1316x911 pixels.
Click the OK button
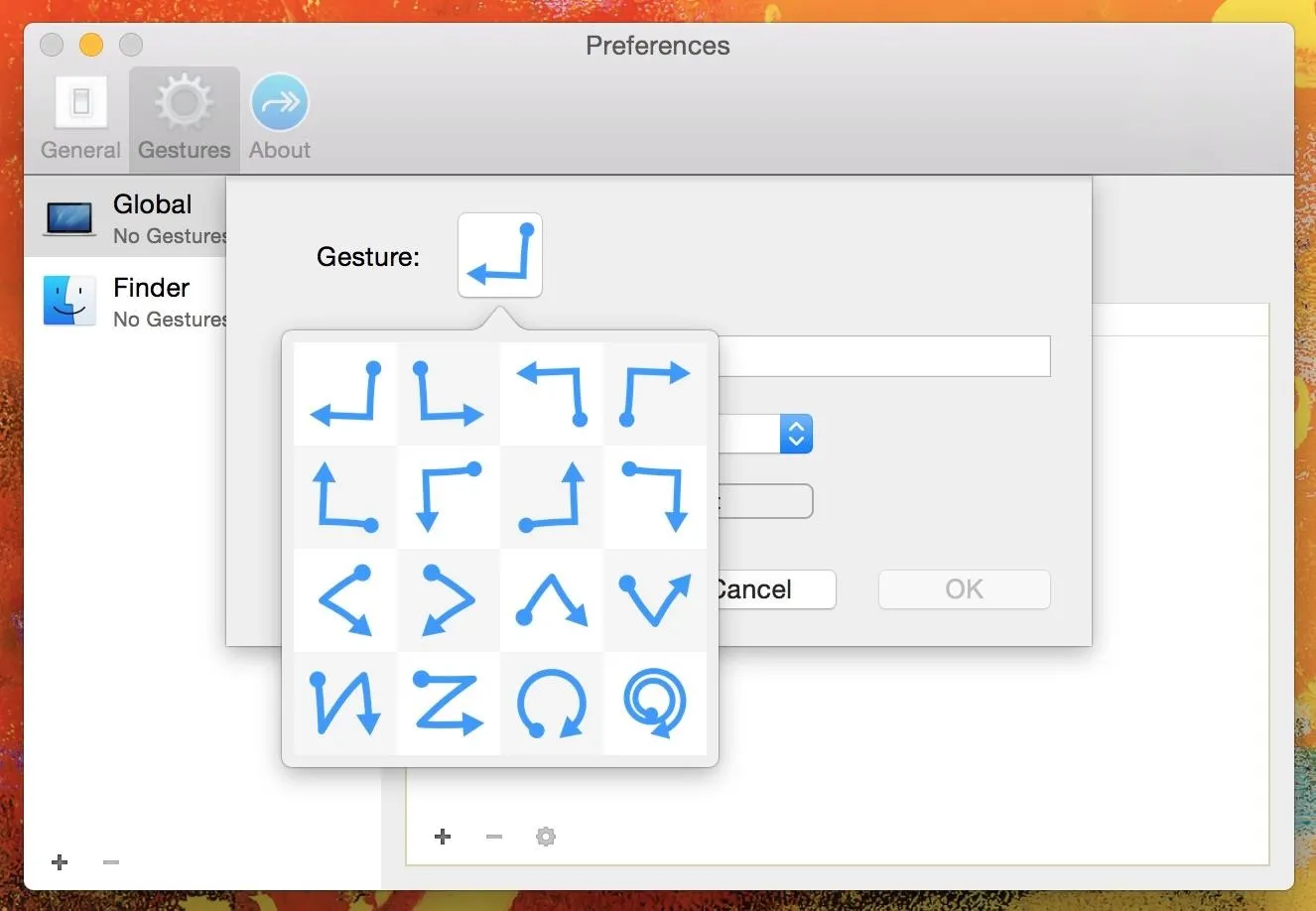click(x=964, y=589)
